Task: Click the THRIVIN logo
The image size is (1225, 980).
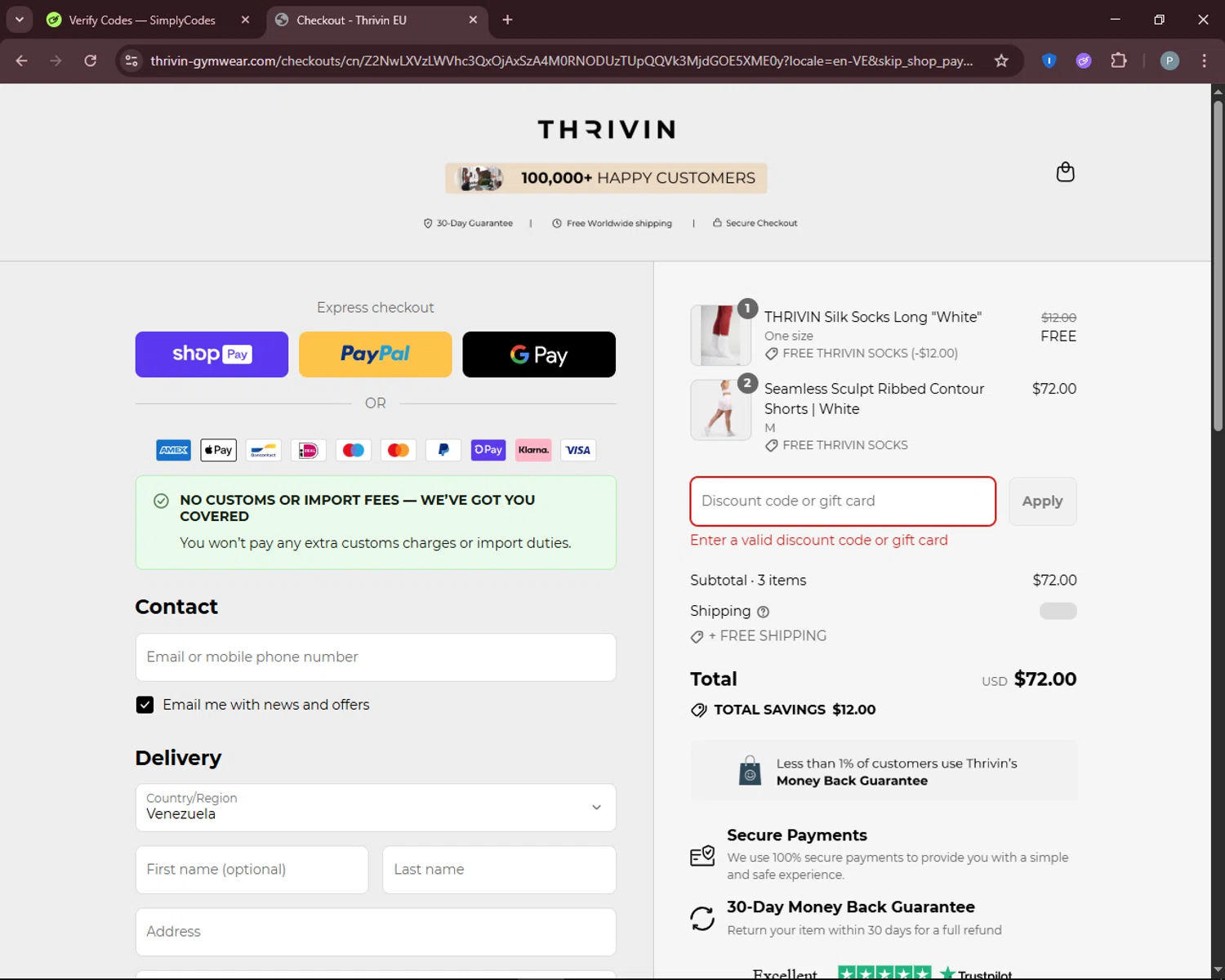Action: click(606, 129)
